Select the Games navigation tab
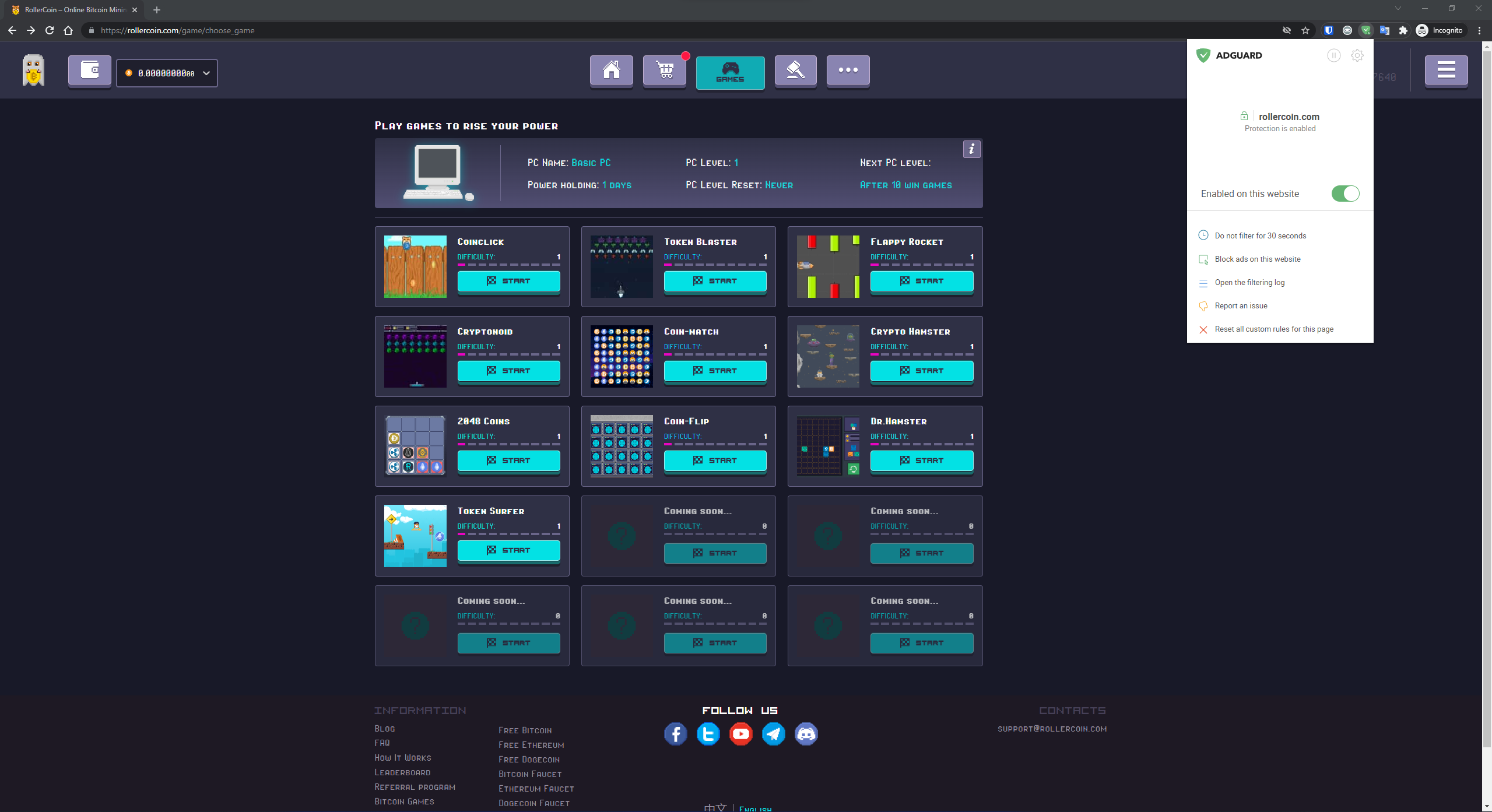 730,72
